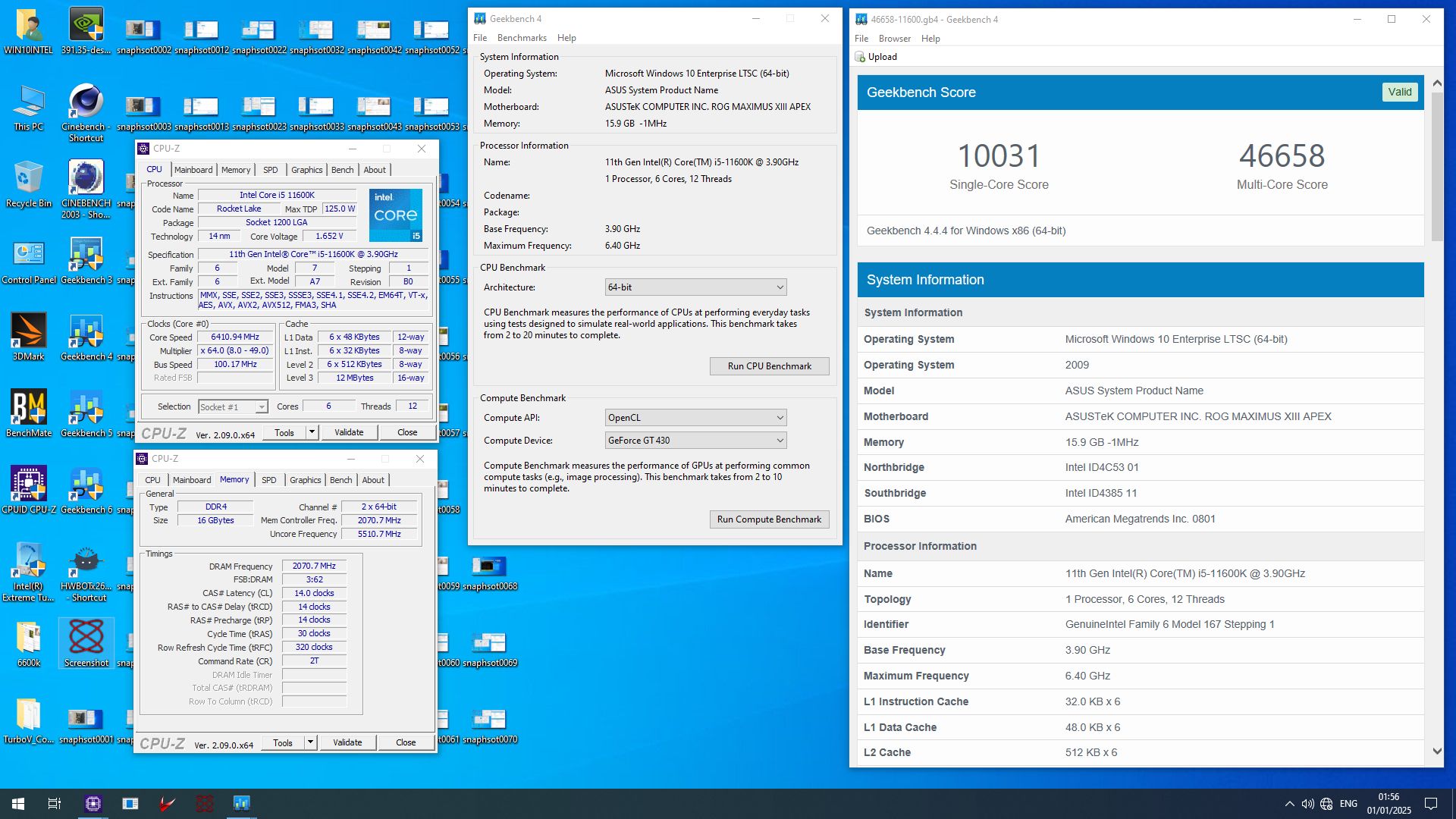Click Close in upper CPU-Z window

[407, 432]
